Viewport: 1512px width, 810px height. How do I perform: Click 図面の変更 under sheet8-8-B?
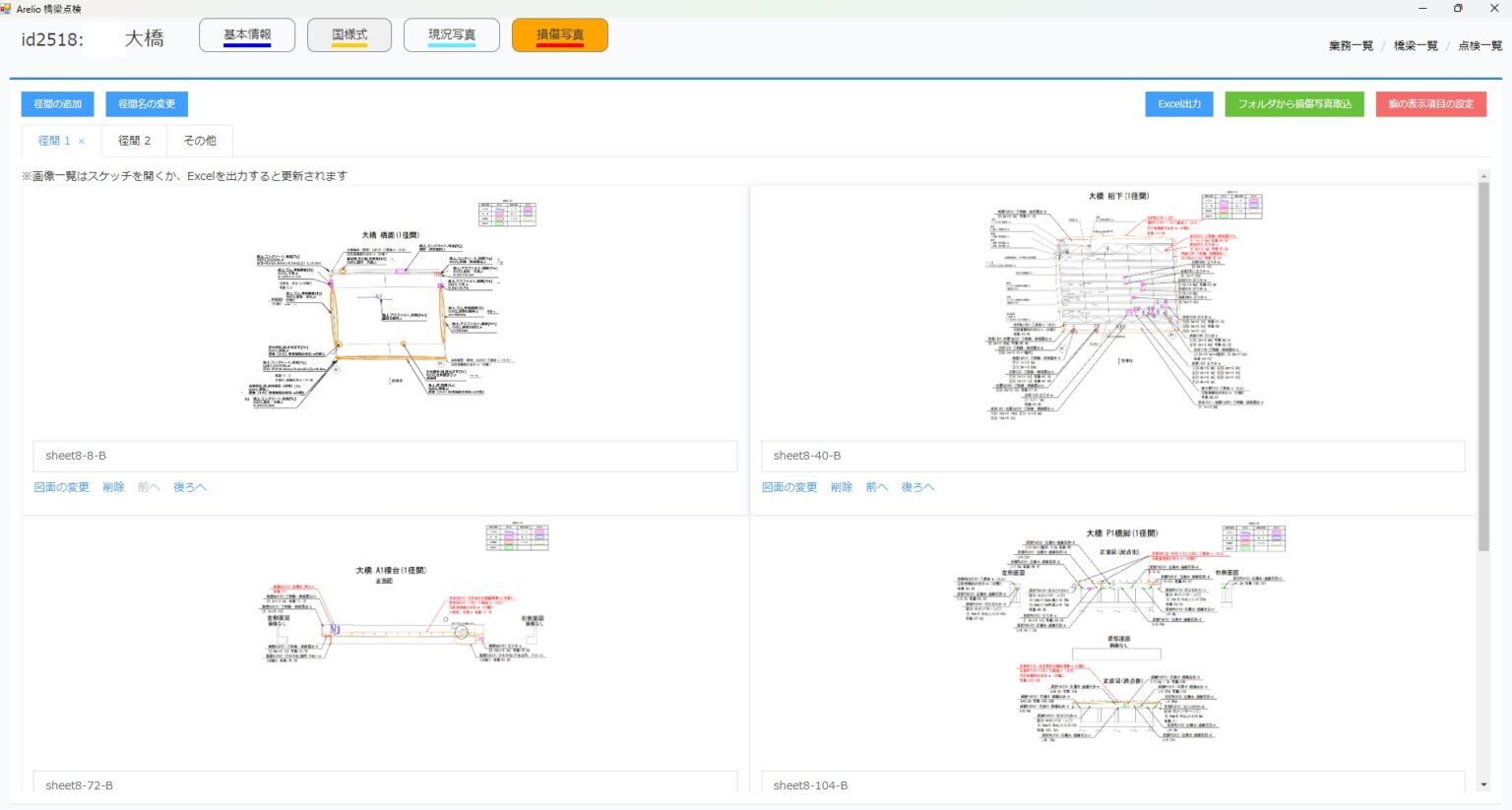tap(61, 487)
